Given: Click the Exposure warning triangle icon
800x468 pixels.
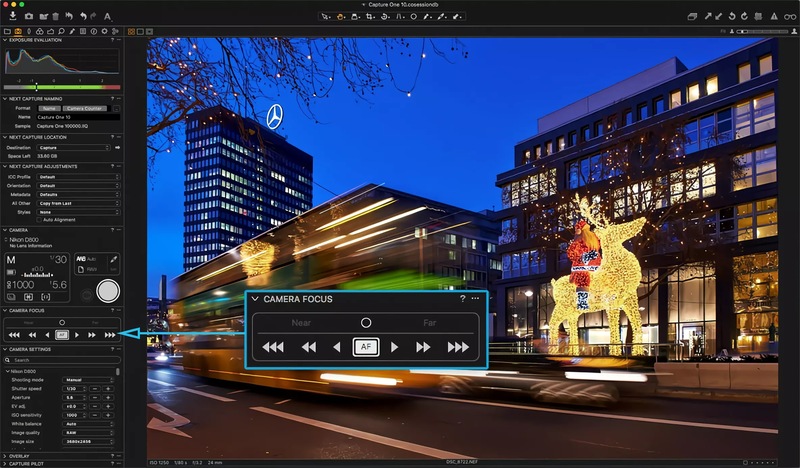Looking at the screenshot, I should click(774, 16).
